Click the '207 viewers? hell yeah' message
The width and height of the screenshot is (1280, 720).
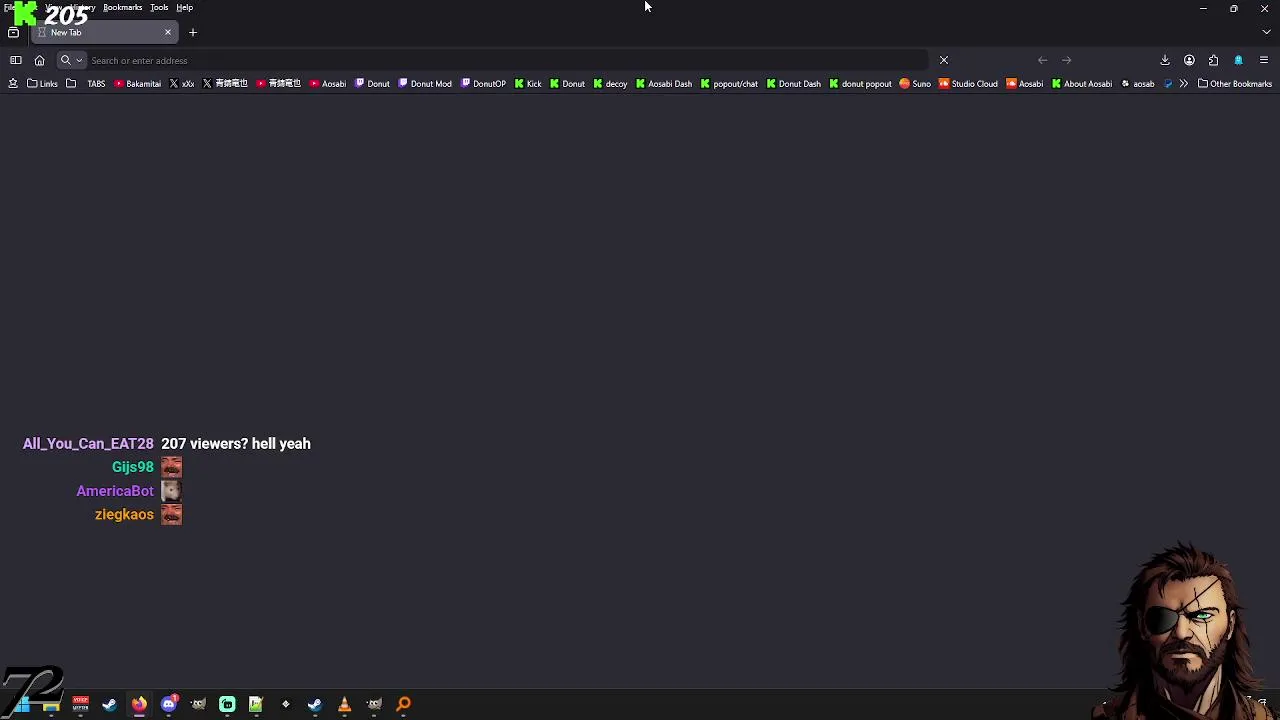click(x=236, y=444)
